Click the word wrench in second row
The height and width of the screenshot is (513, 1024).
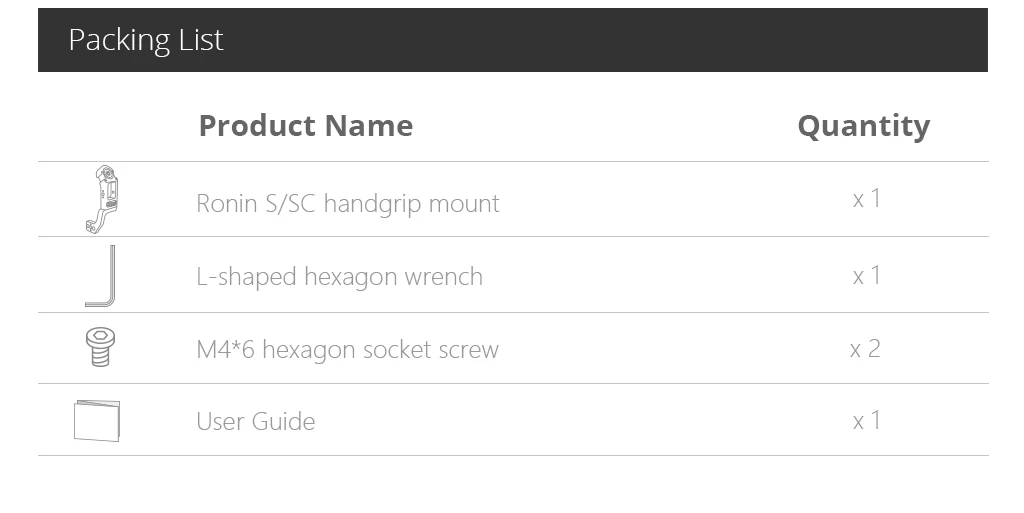click(x=443, y=276)
